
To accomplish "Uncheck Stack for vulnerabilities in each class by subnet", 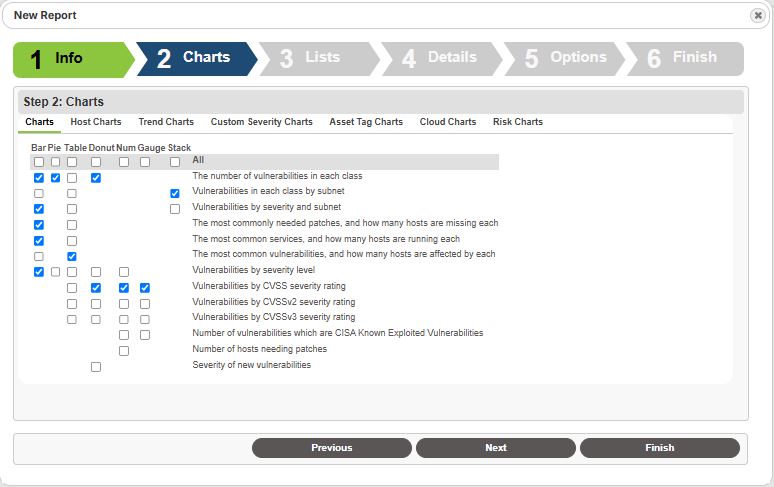I will point(175,193).
